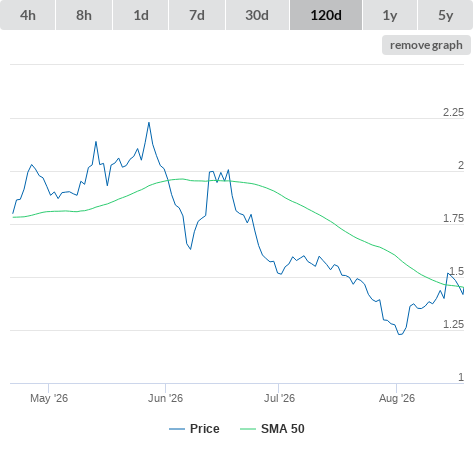Image resolution: width=474 pixels, height=455 pixels.
Task: Show the 7d price history
Action: click(197, 15)
